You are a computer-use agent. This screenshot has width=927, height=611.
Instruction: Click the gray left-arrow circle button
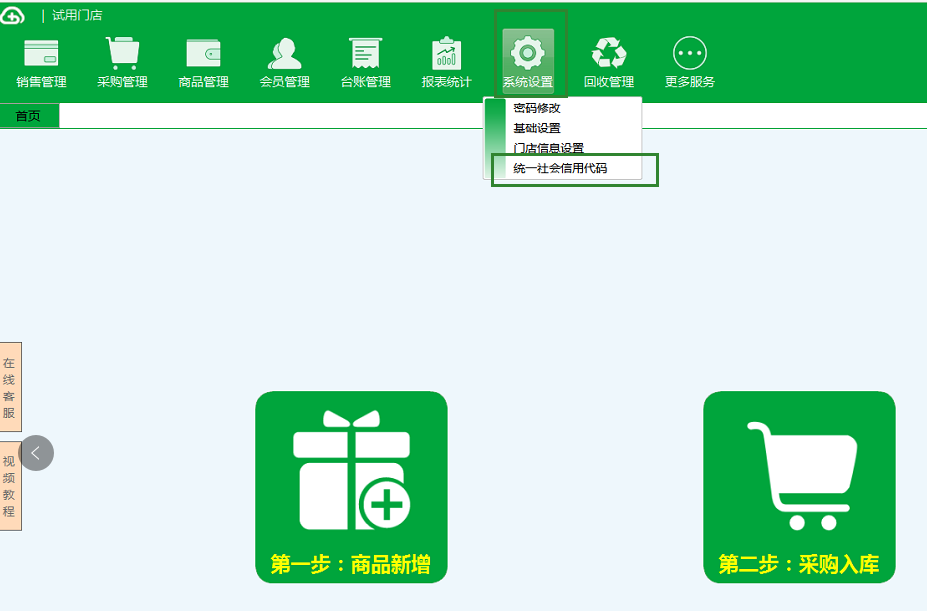(36, 453)
